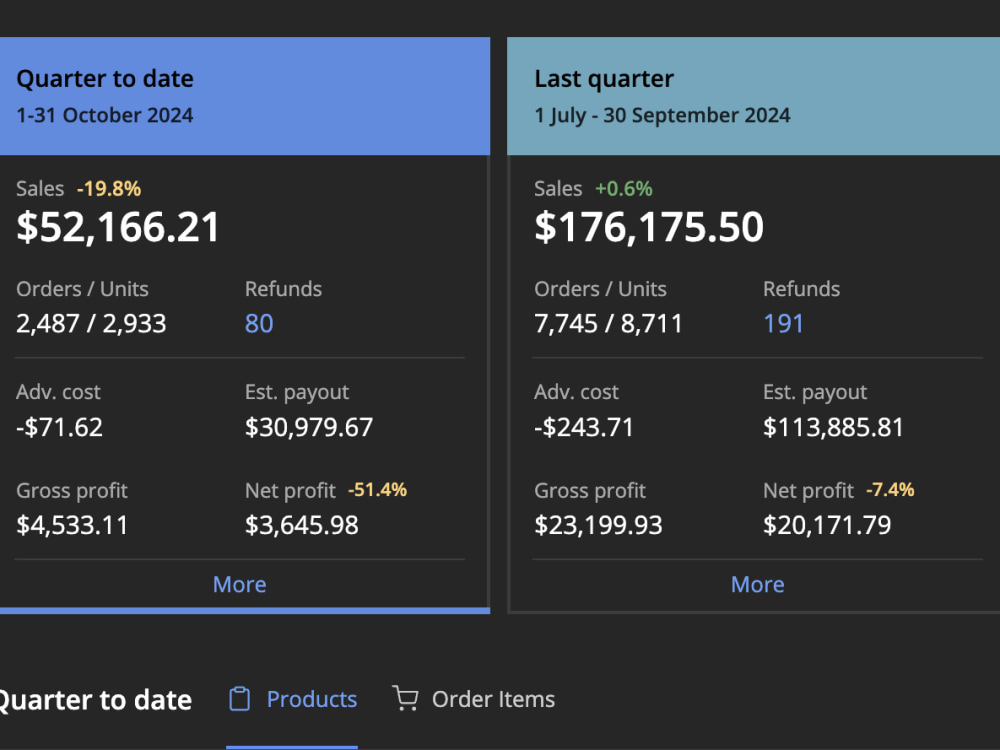
Task: Click the $176,175.50 sales amount
Action: pyautogui.click(x=649, y=227)
